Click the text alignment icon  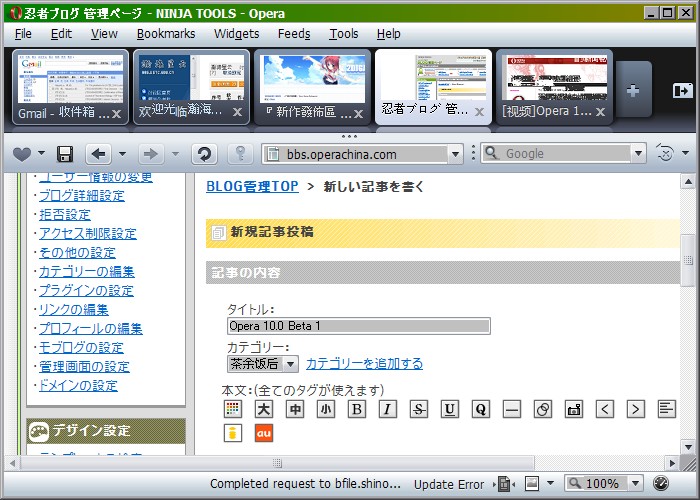(667, 408)
